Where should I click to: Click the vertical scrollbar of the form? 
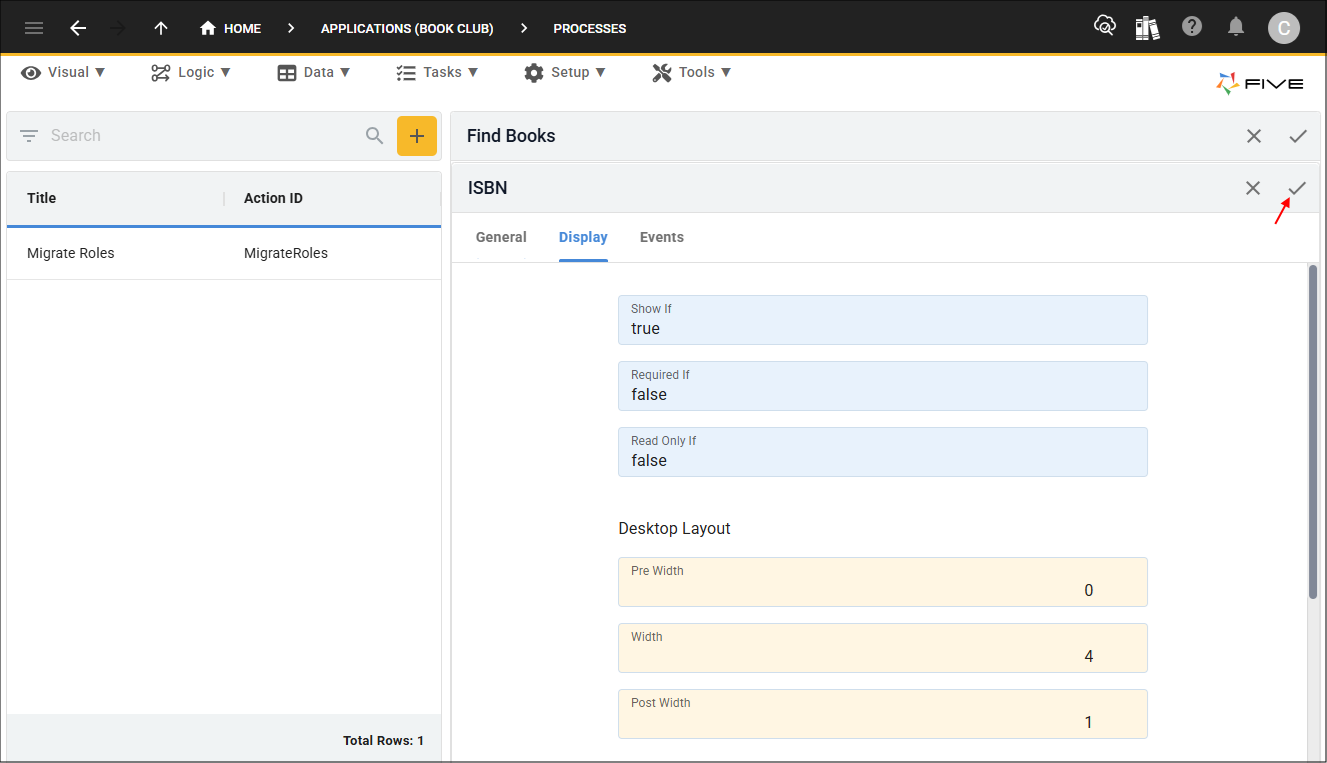pos(1313,432)
